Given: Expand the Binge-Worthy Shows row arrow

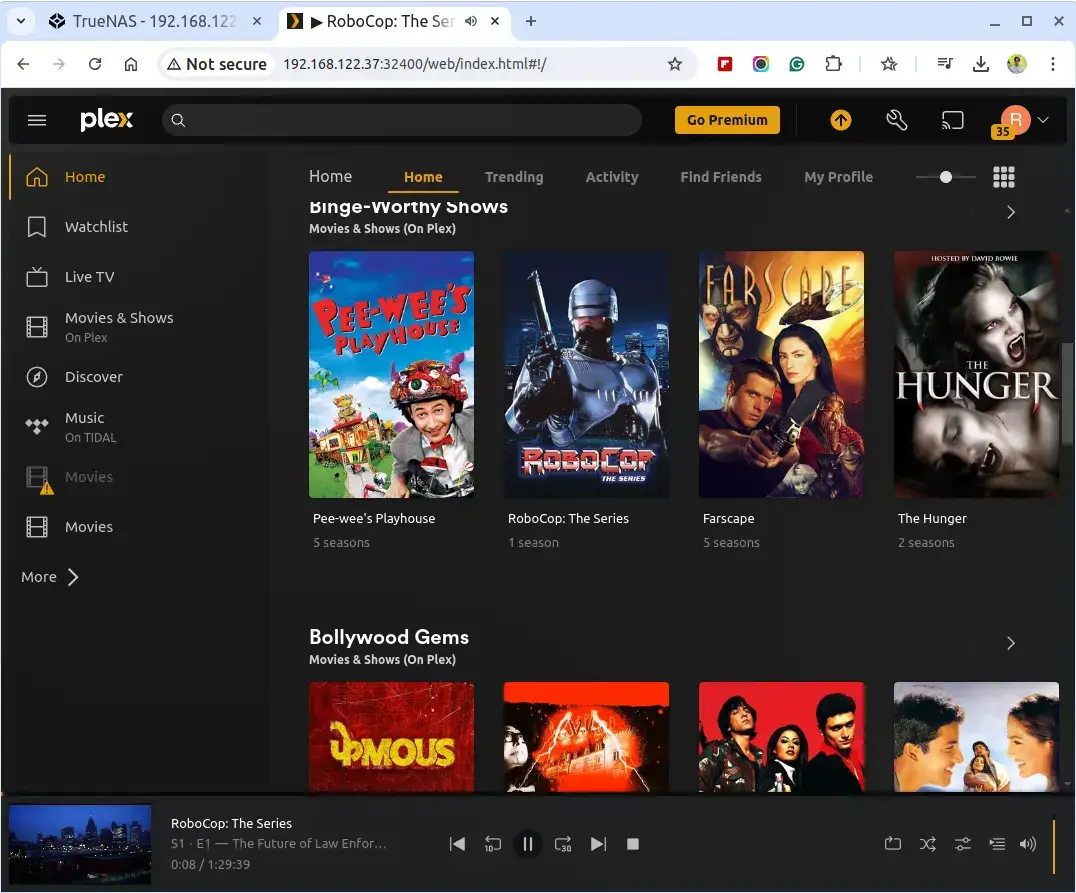Looking at the screenshot, I should point(1011,212).
